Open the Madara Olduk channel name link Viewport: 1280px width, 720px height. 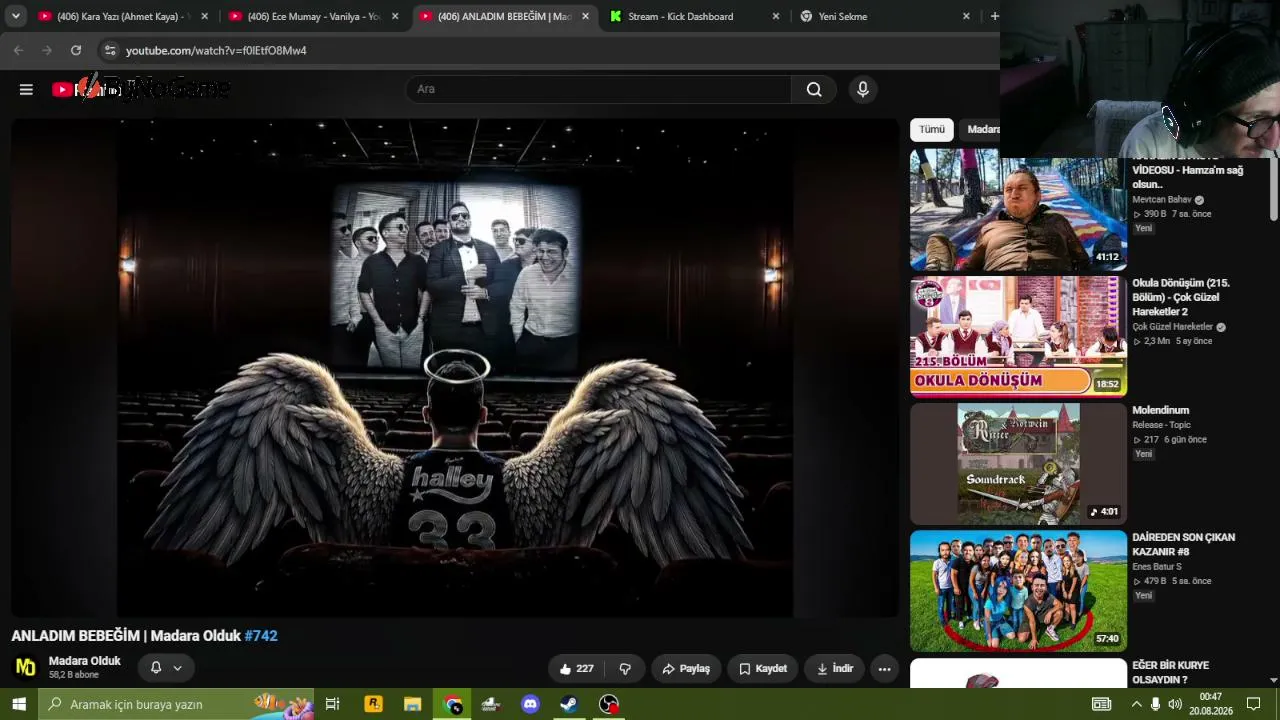[85, 661]
